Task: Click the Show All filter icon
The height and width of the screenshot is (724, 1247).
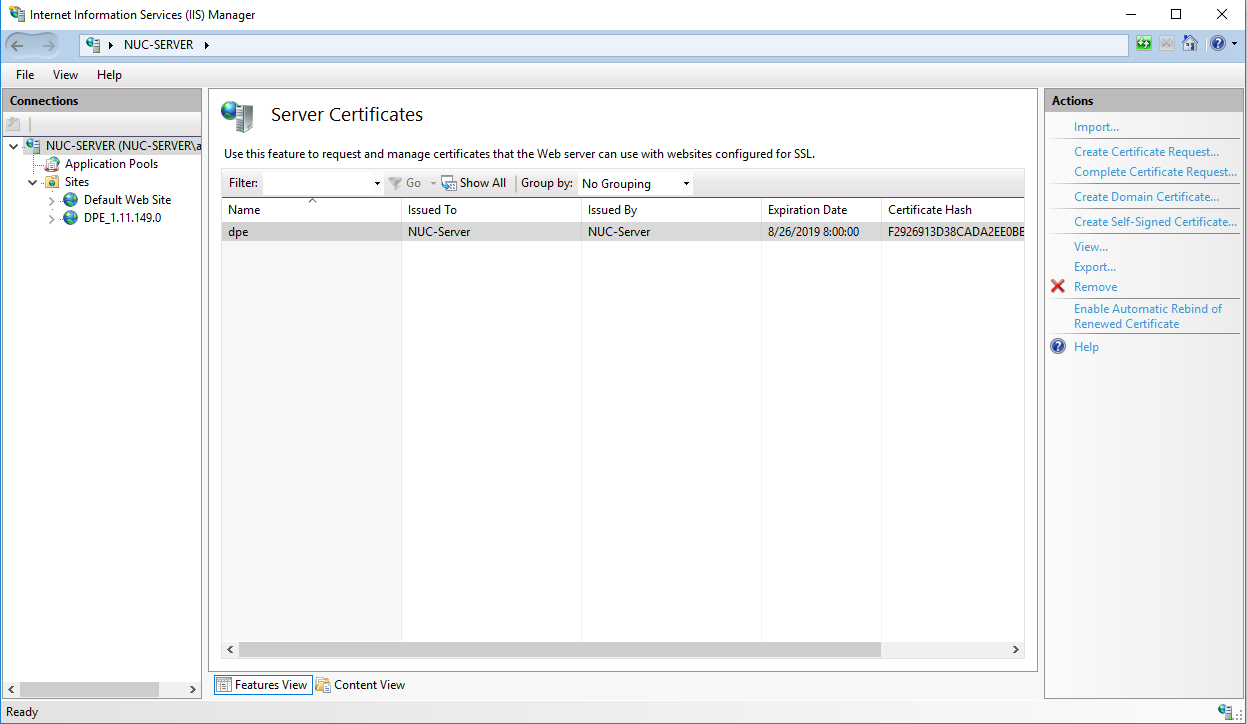Action: click(x=449, y=184)
